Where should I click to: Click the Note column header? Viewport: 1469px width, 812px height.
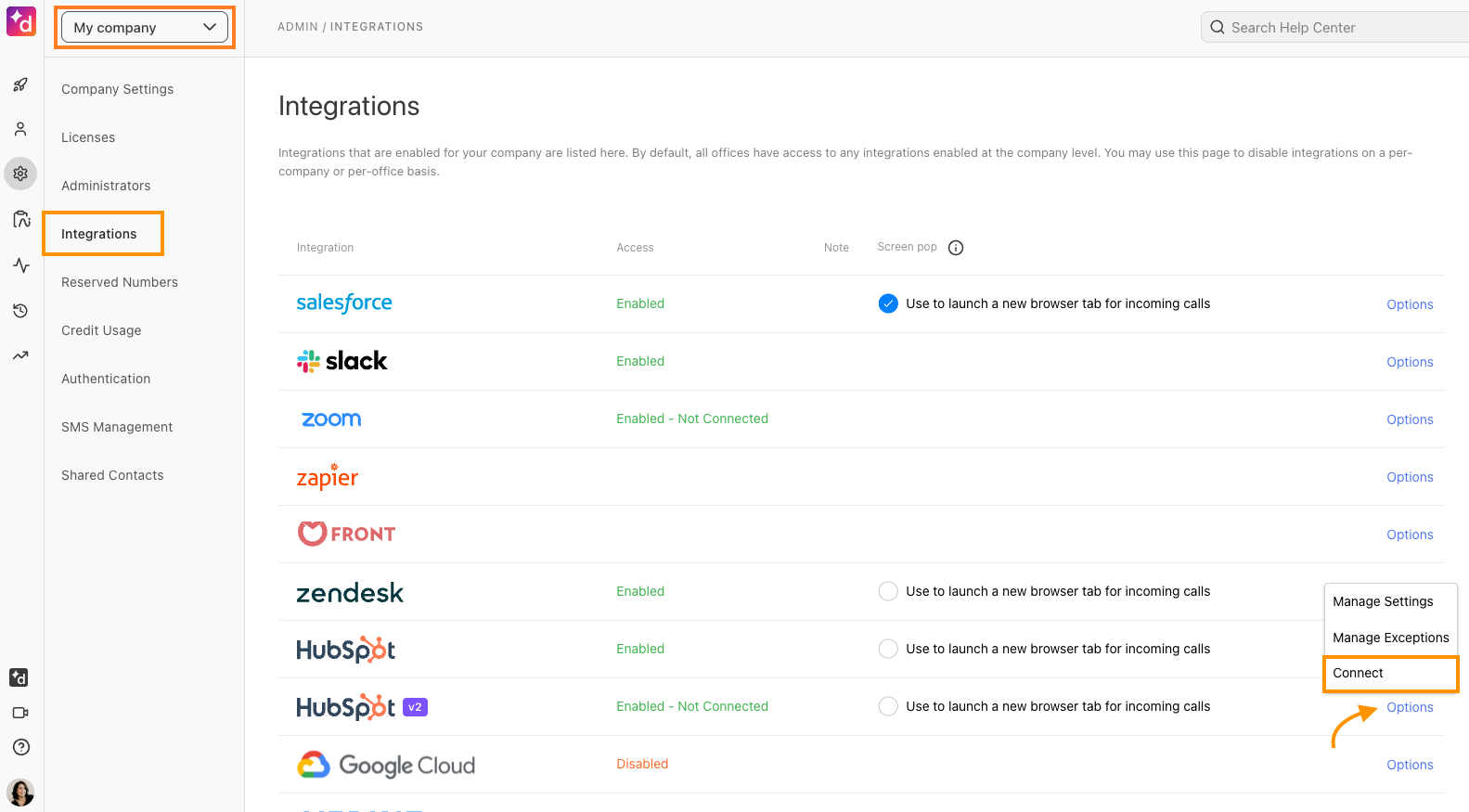[836, 248]
